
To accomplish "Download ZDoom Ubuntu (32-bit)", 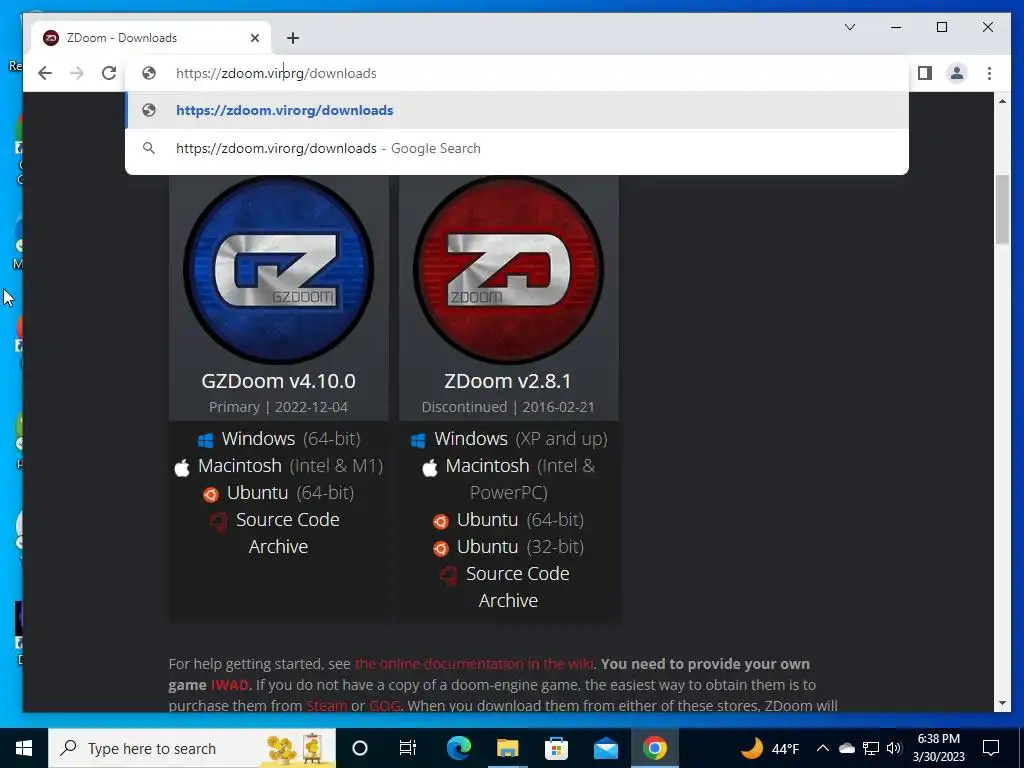I will pos(520,547).
